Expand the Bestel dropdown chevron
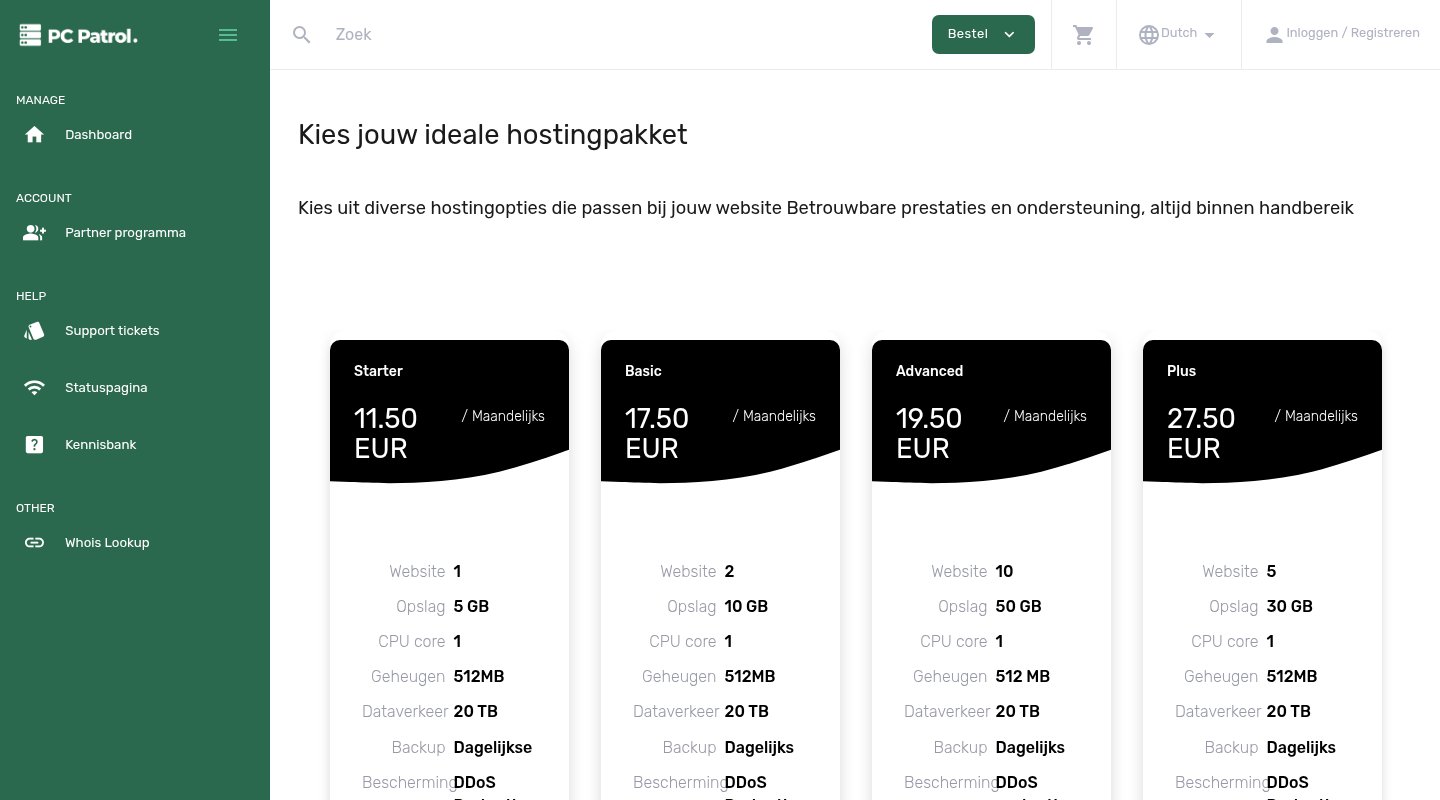This screenshot has width=1440, height=800. pos(1009,34)
